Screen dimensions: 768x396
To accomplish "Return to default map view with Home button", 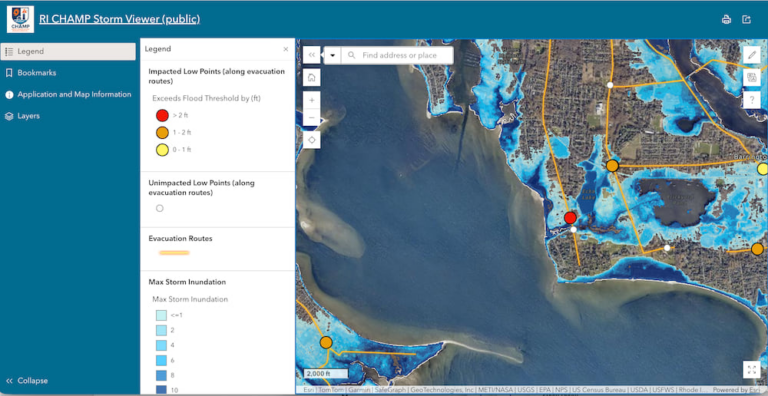I will (x=312, y=77).
